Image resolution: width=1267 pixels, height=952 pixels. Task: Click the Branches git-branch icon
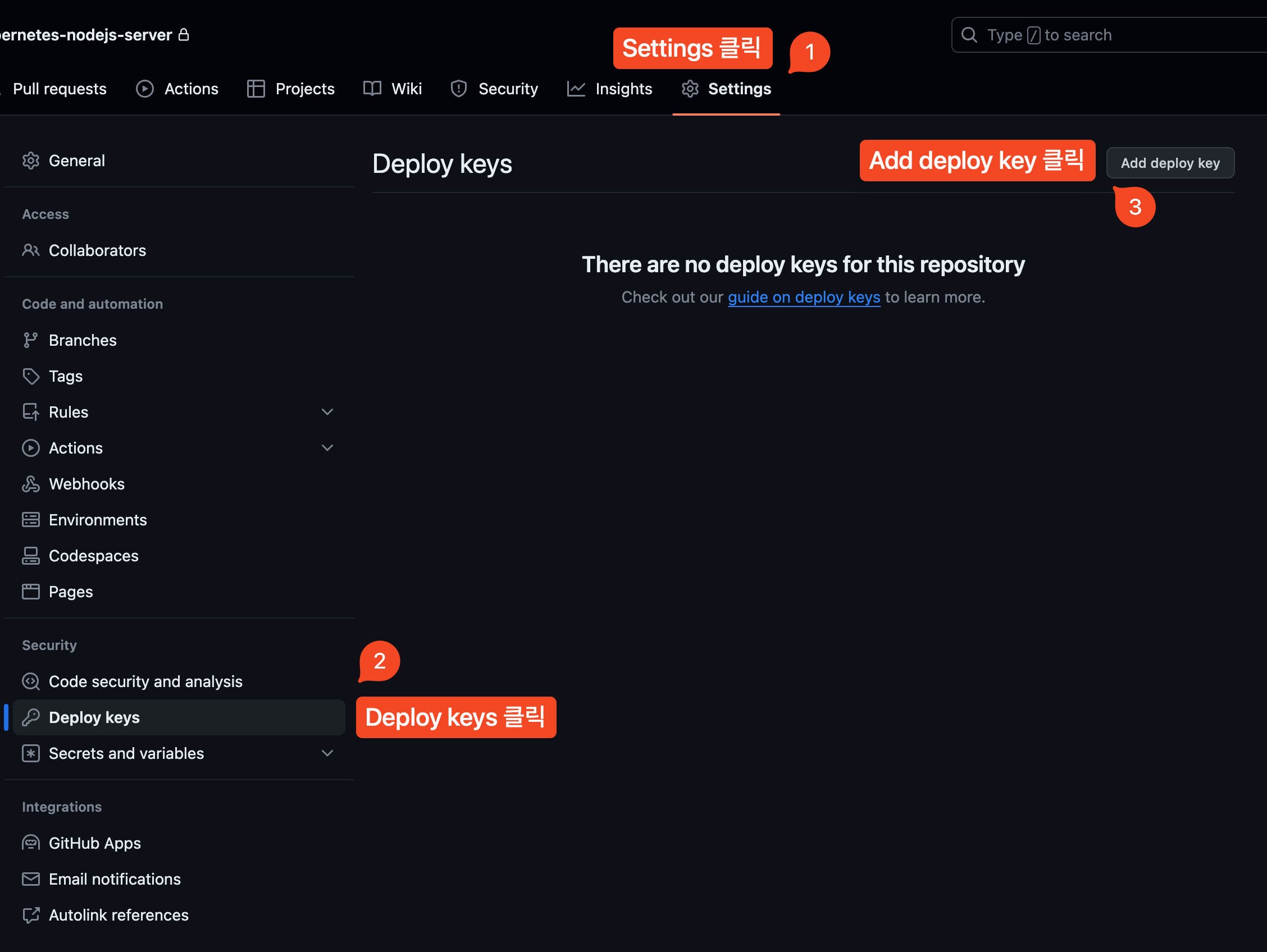click(31, 340)
